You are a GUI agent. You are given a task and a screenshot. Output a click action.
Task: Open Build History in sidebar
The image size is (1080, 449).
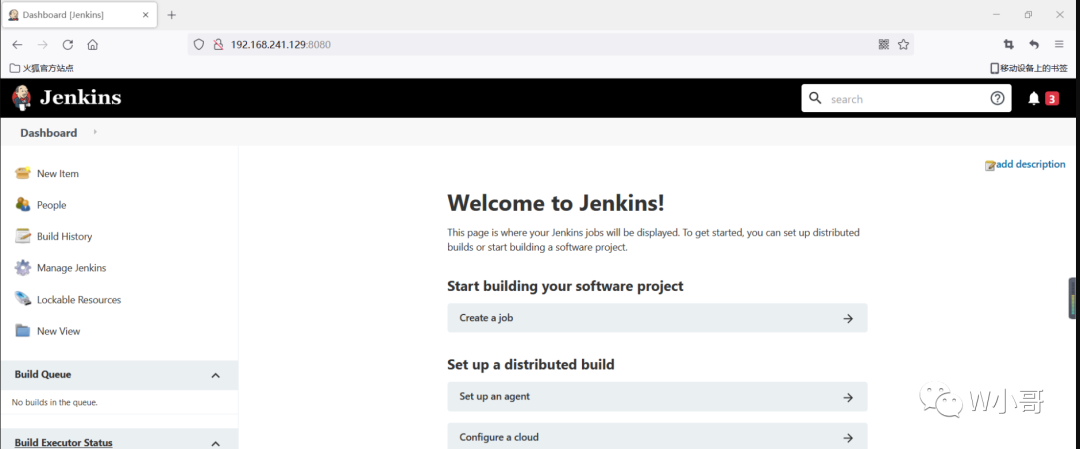[65, 236]
